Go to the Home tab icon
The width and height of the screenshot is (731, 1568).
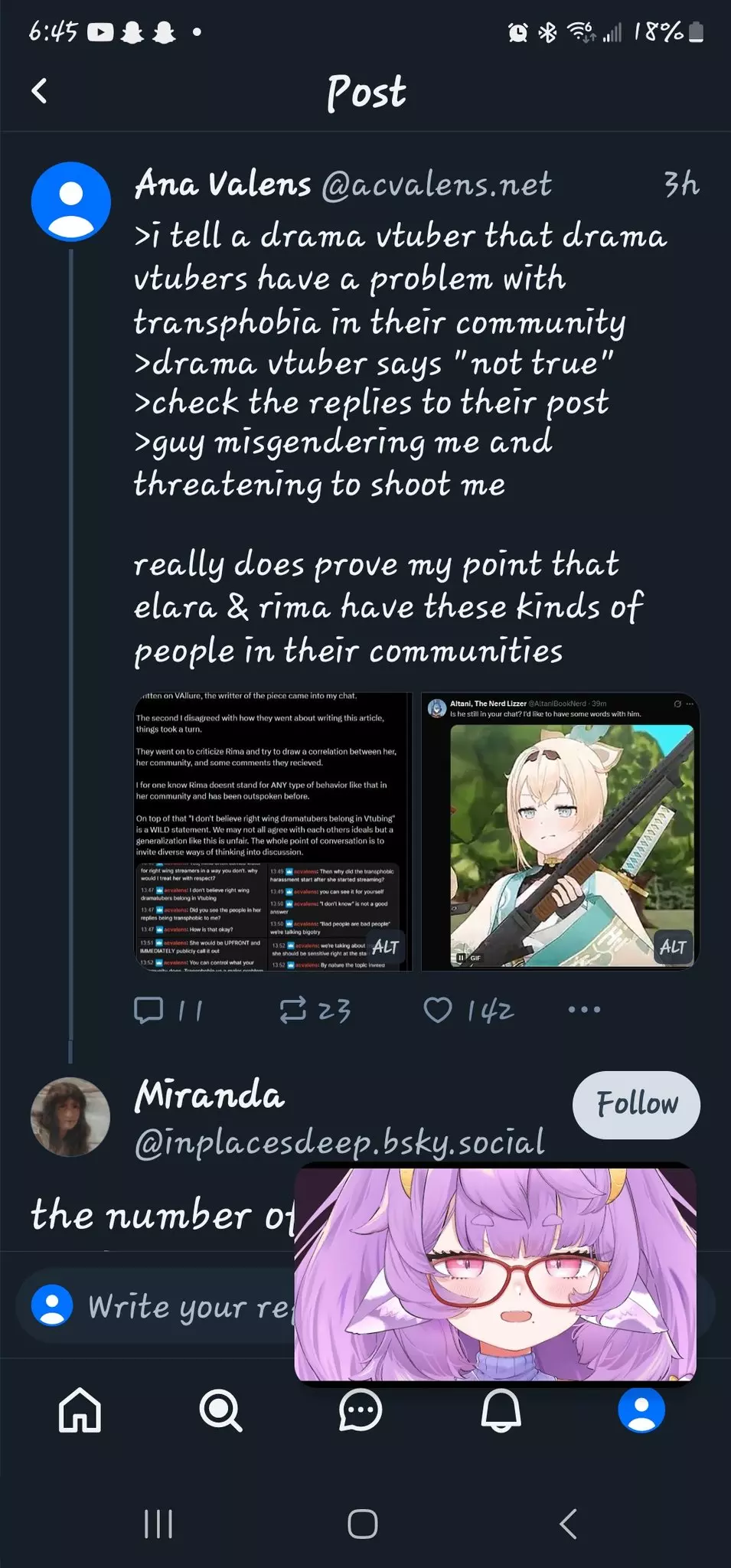(80, 1410)
